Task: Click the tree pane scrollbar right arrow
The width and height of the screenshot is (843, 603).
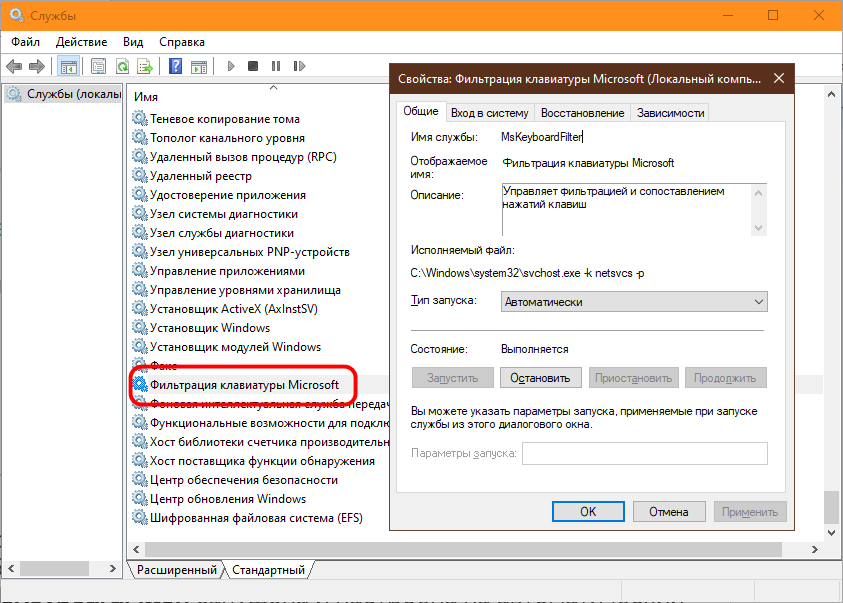Action: [112, 568]
